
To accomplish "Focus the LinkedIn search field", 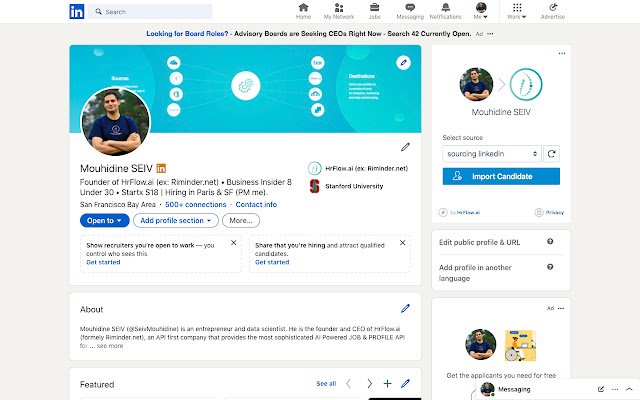I will (x=150, y=12).
